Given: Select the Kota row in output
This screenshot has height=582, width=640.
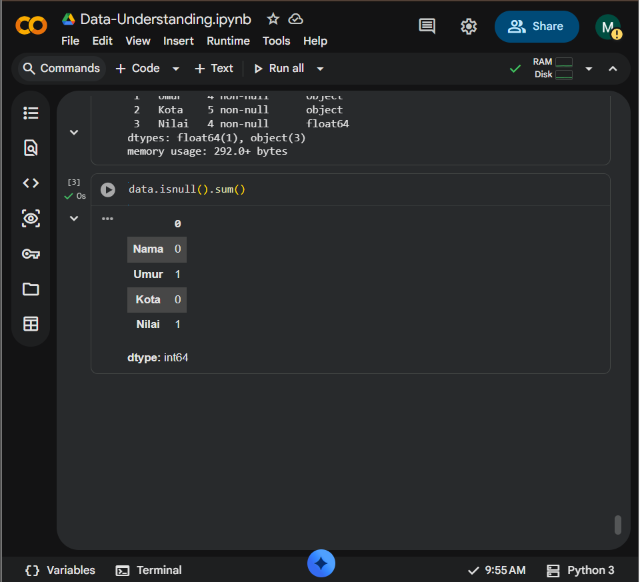Looking at the screenshot, I should [x=157, y=300].
